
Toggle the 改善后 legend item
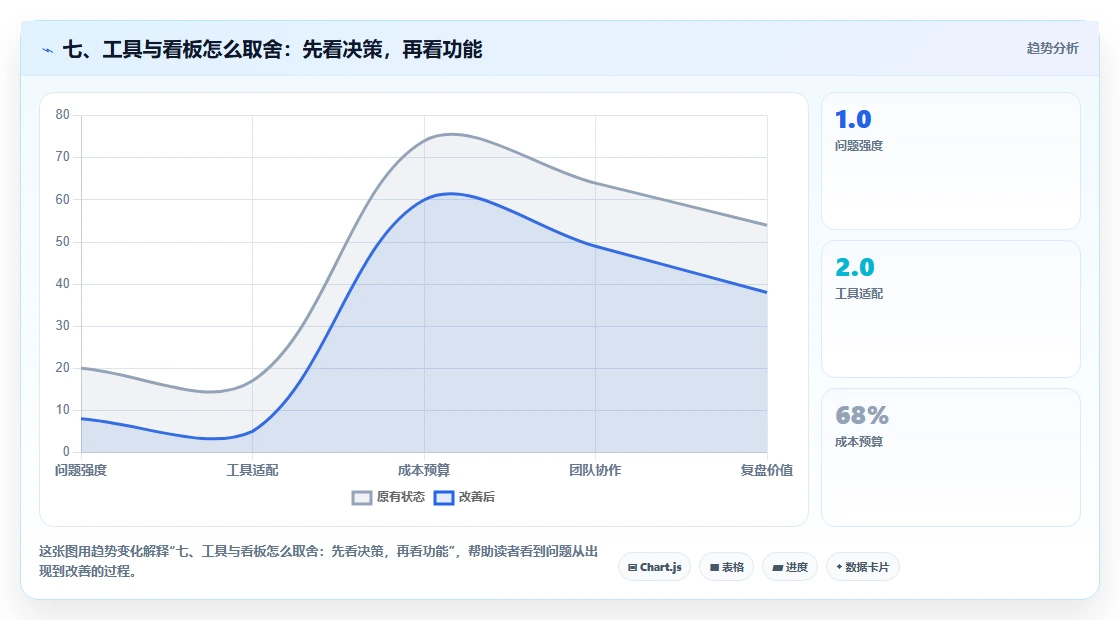click(x=464, y=497)
